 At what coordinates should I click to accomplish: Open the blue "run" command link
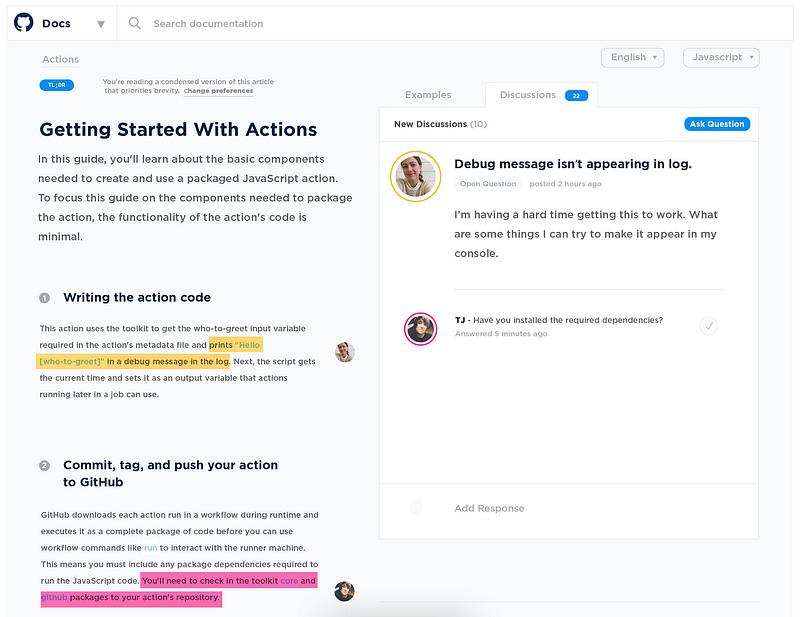point(151,548)
